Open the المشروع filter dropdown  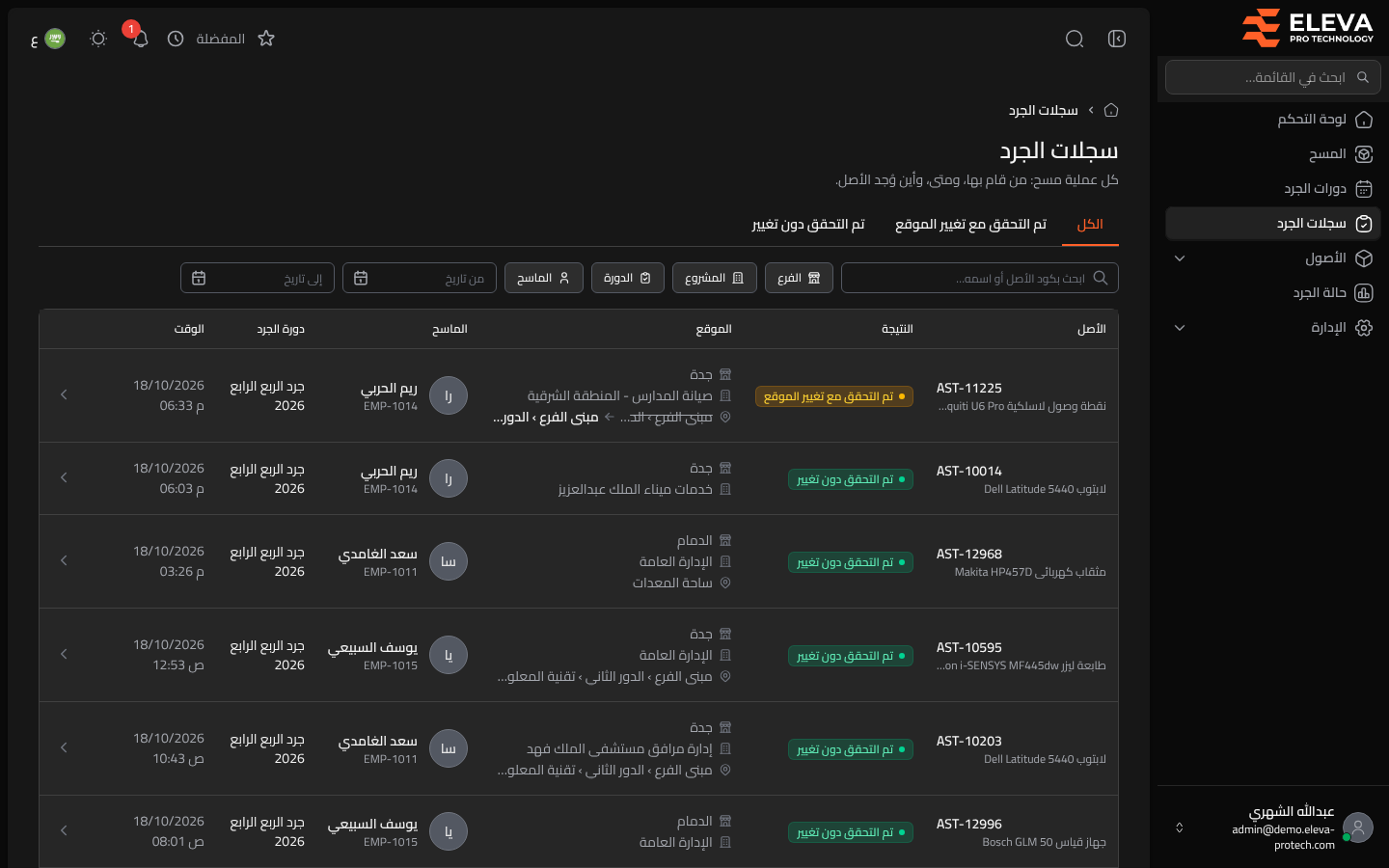tap(715, 278)
